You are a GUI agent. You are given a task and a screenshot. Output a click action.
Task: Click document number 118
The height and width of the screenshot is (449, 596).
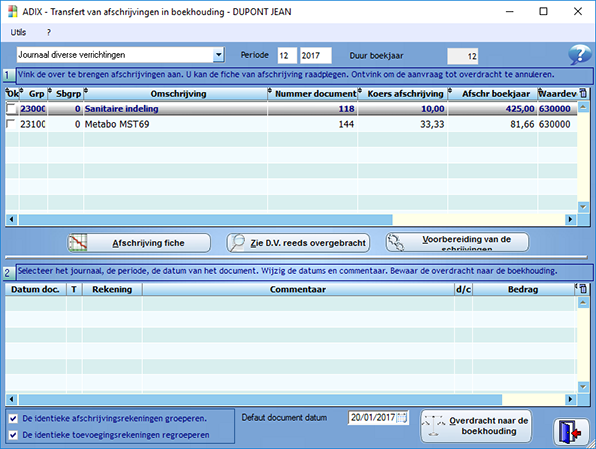click(313, 109)
